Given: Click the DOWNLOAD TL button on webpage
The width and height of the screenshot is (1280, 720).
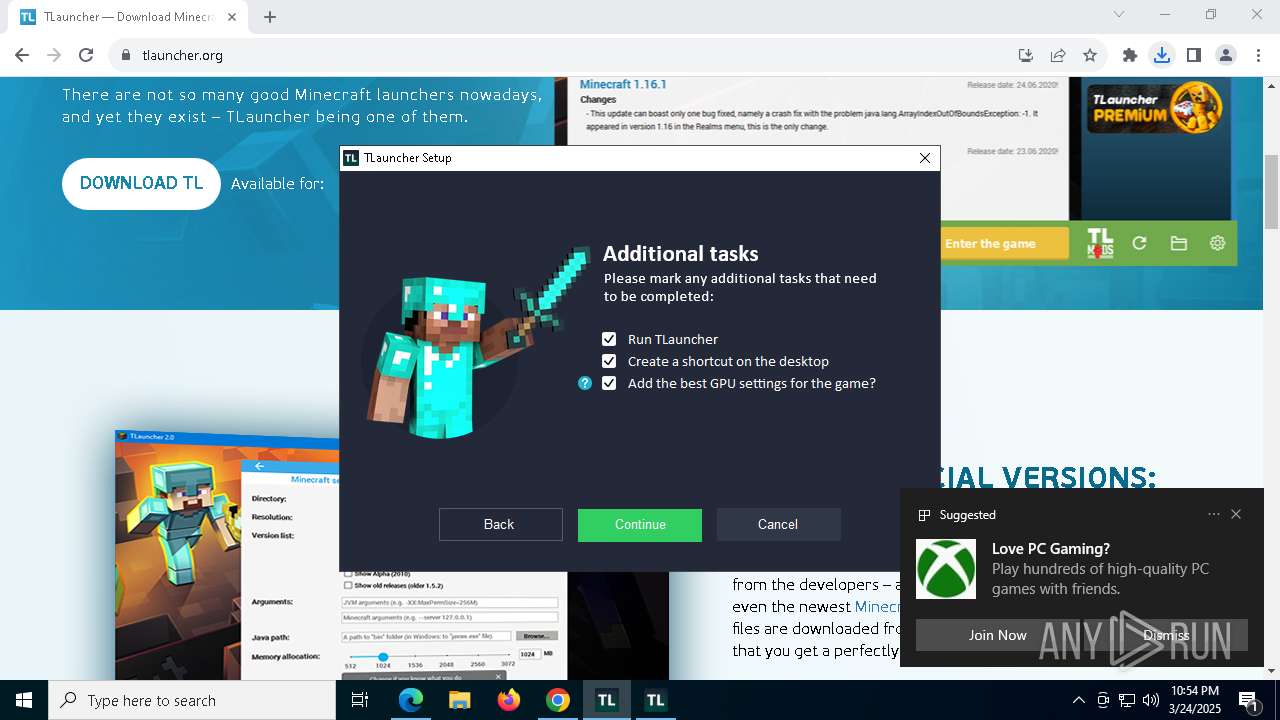Looking at the screenshot, I should click(141, 184).
